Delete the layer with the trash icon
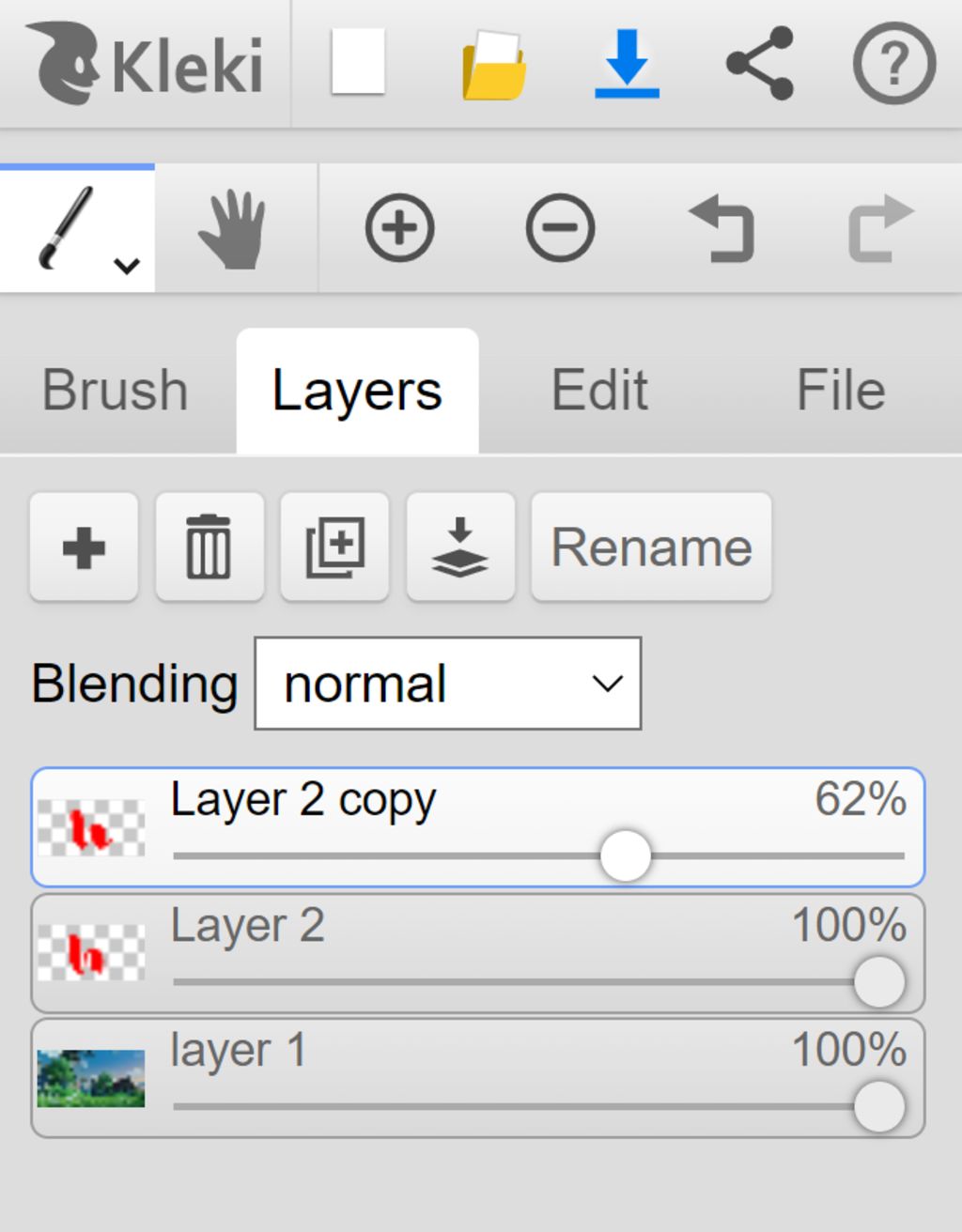This screenshot has height=1232, width=962. tap(209, 547)
